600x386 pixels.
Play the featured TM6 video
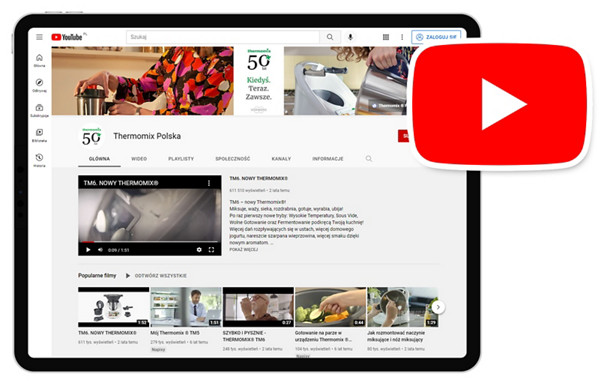(x=88, y=250)
